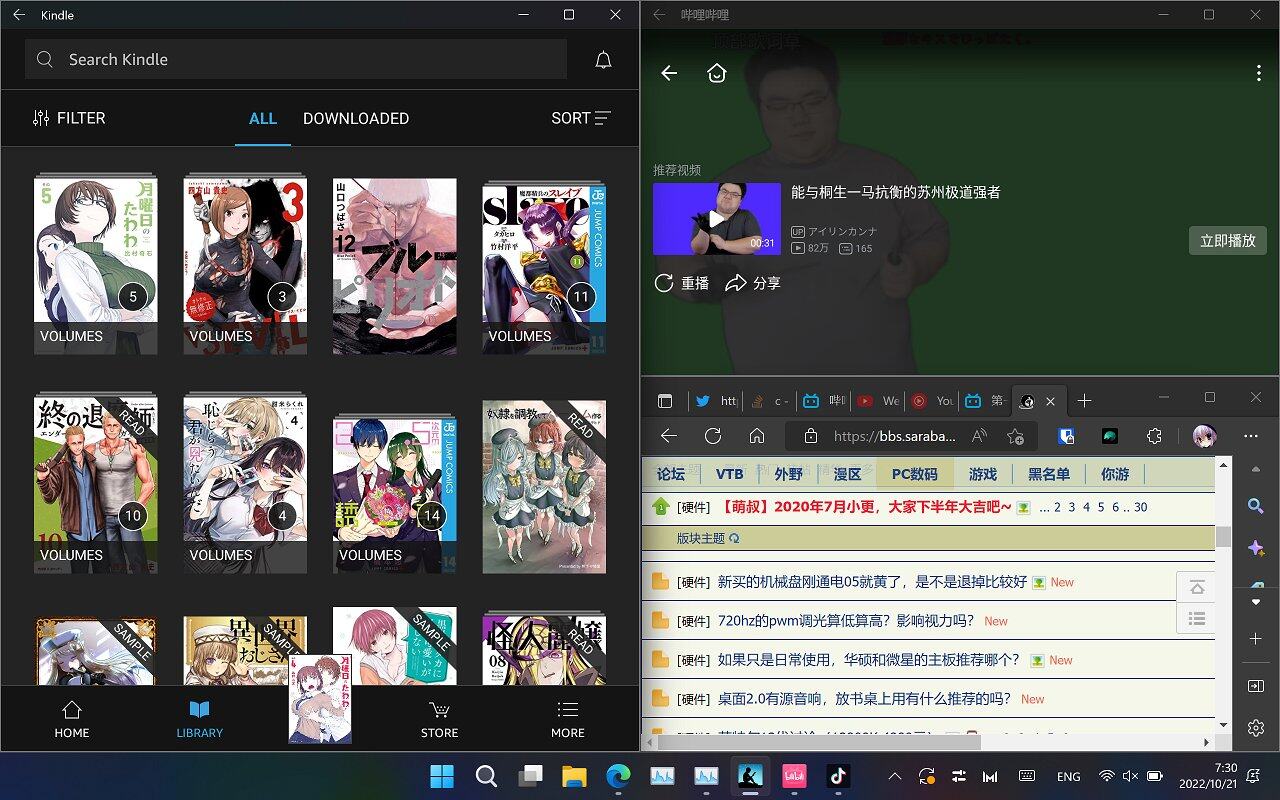Switch to the ALL tab in Kindle

(263, 118)
